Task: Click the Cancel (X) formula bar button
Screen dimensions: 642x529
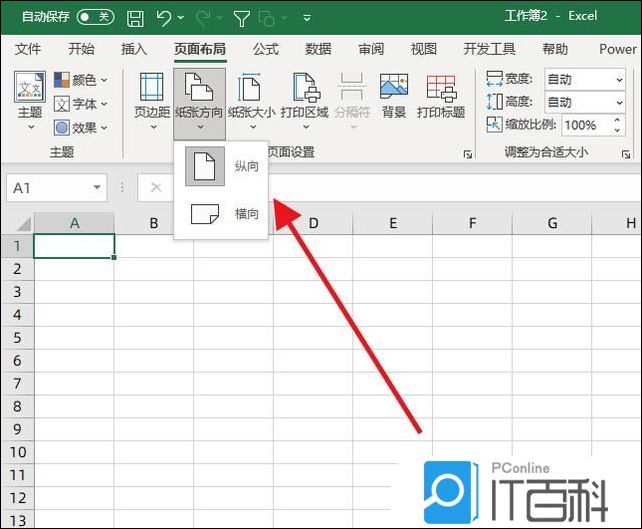Action: 156,188
